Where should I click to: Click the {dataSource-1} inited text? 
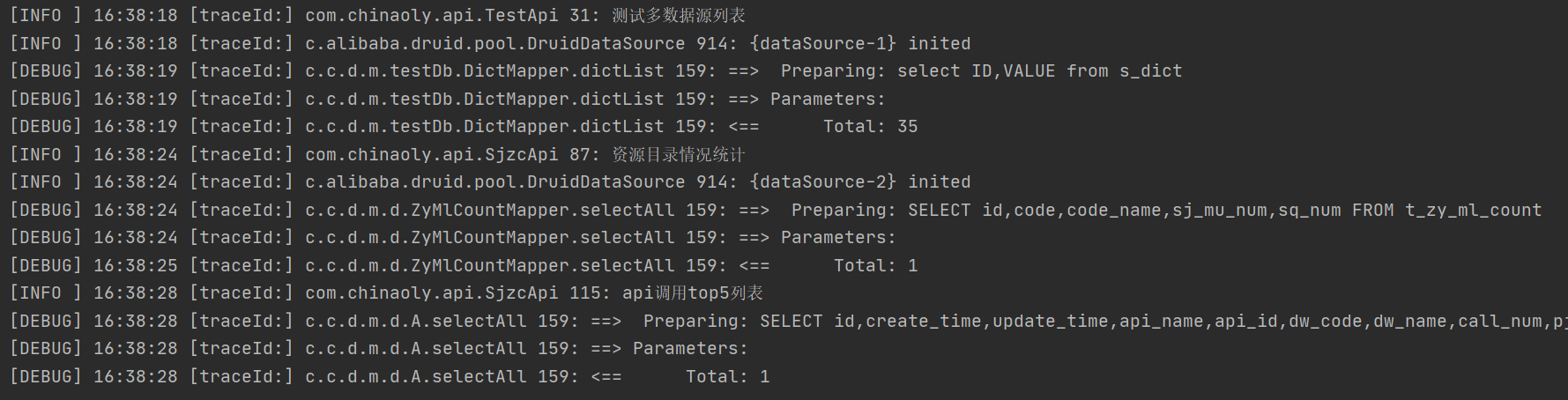[860, 43]
